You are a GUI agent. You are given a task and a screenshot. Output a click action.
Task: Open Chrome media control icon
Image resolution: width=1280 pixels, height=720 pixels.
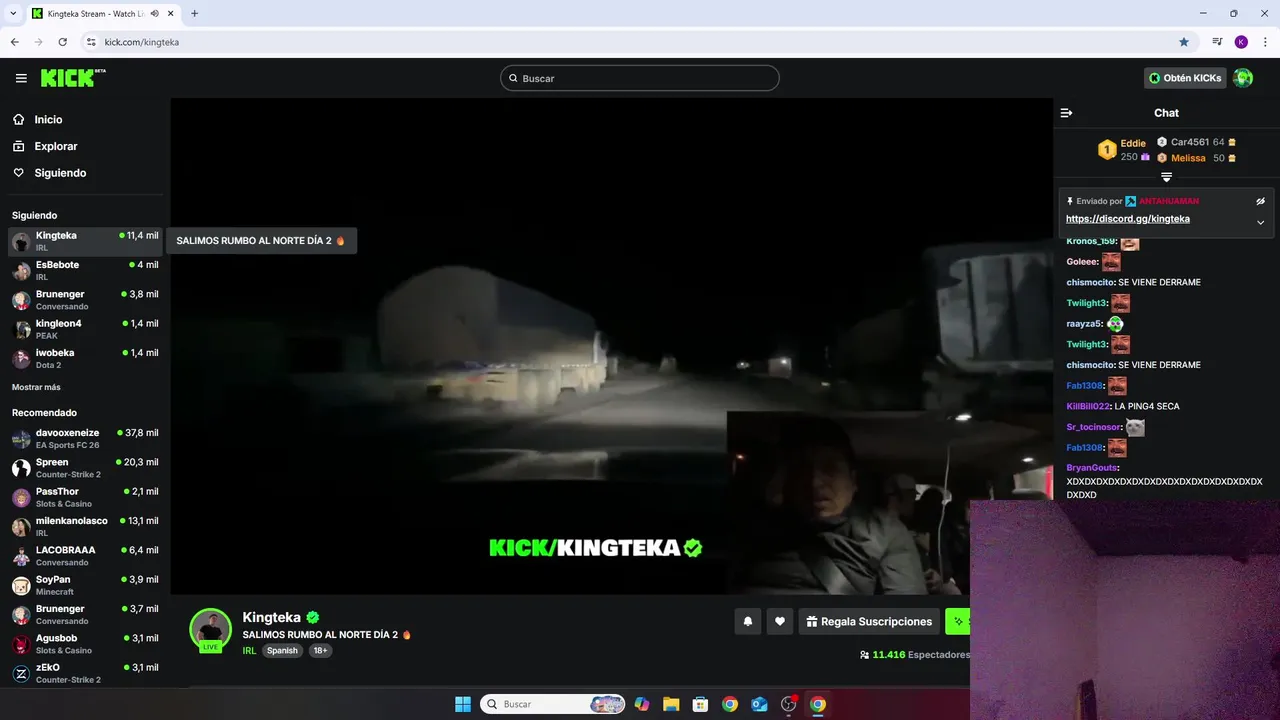(x=1217, y=42)
